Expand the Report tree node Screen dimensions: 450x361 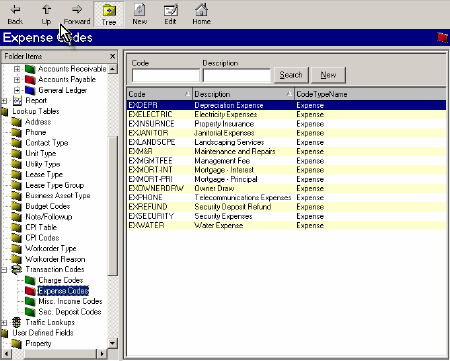[4, 101]
